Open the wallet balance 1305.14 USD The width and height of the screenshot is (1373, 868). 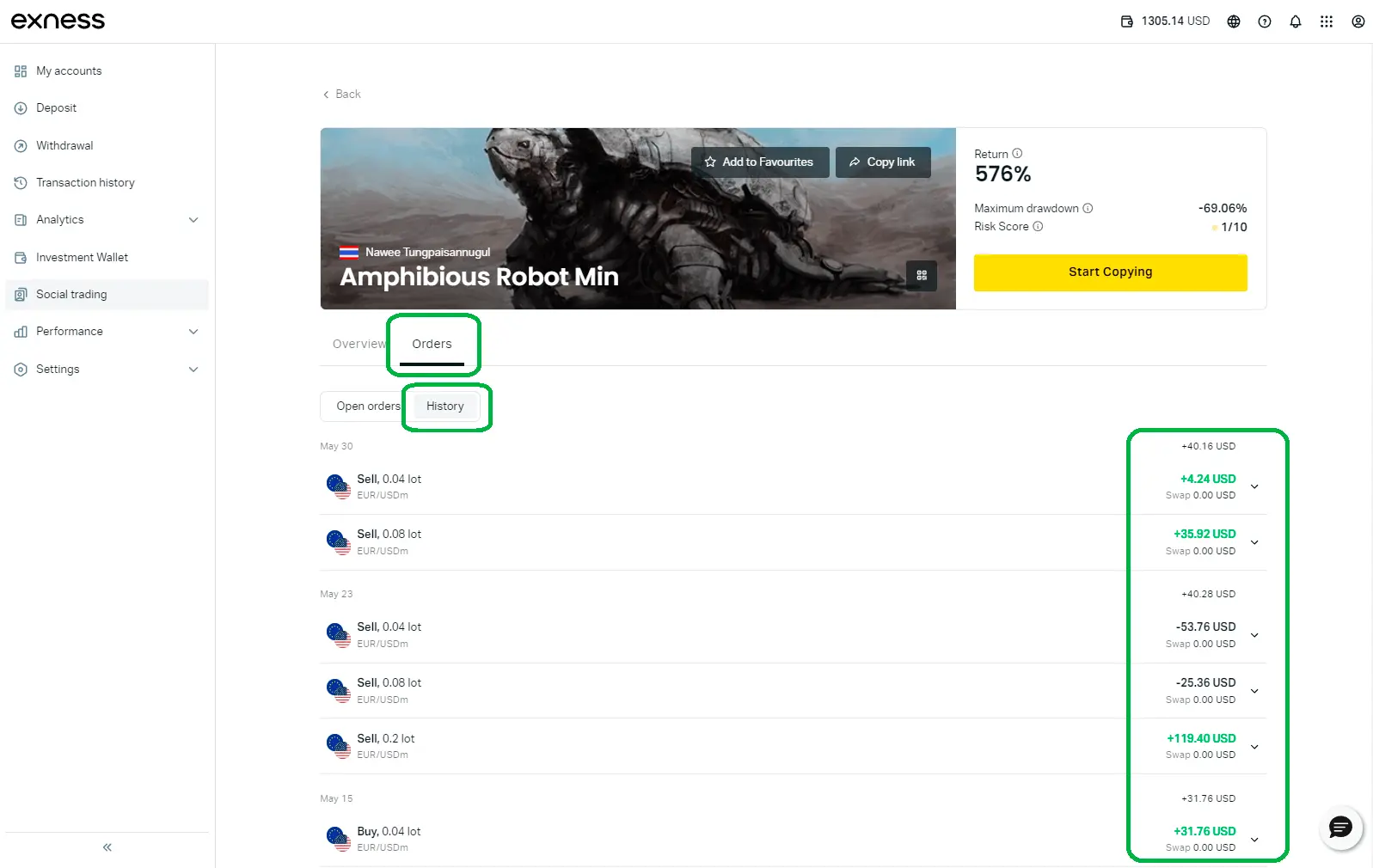(1165, 21)
